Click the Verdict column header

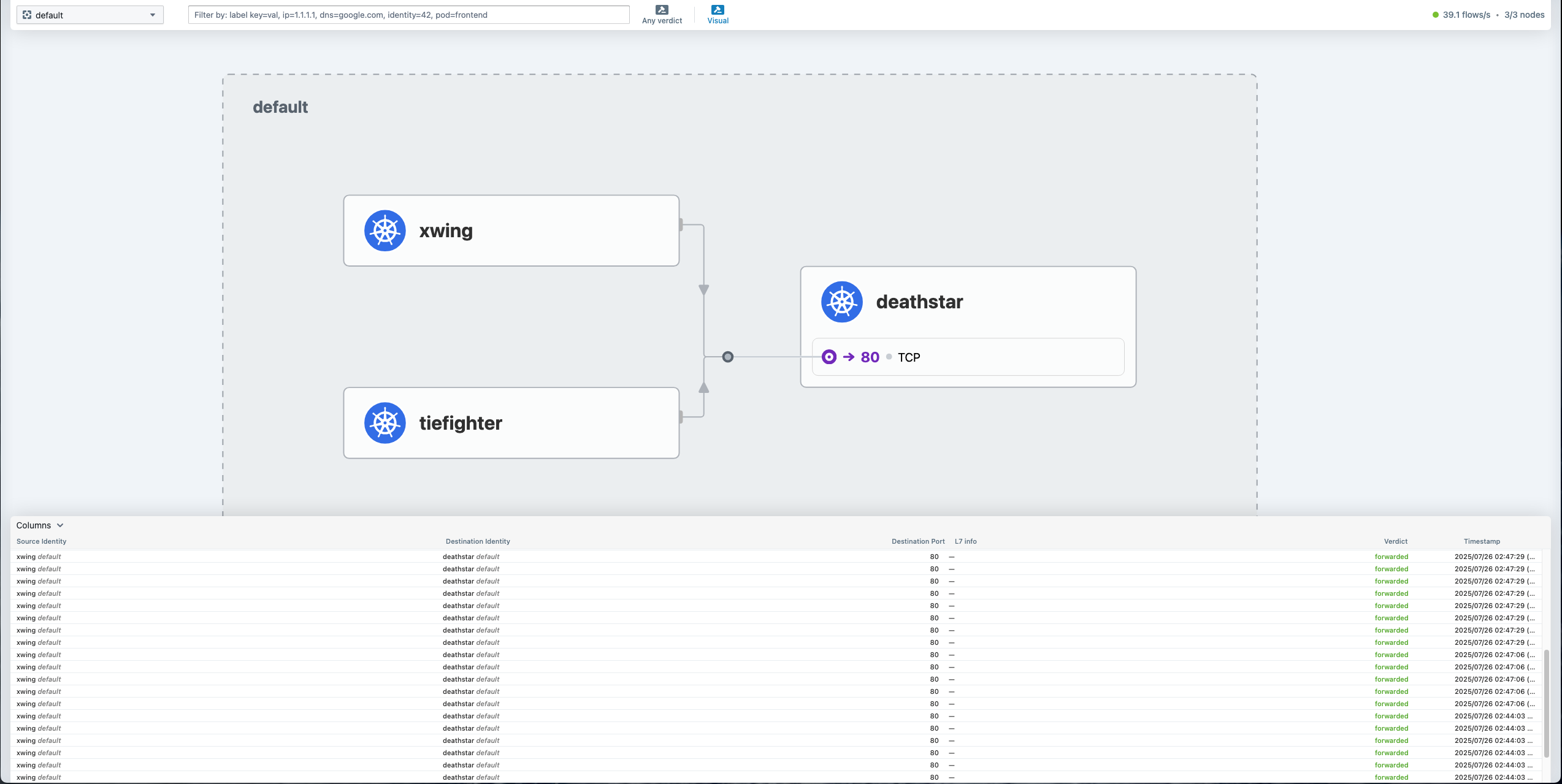pos(1395,541)
